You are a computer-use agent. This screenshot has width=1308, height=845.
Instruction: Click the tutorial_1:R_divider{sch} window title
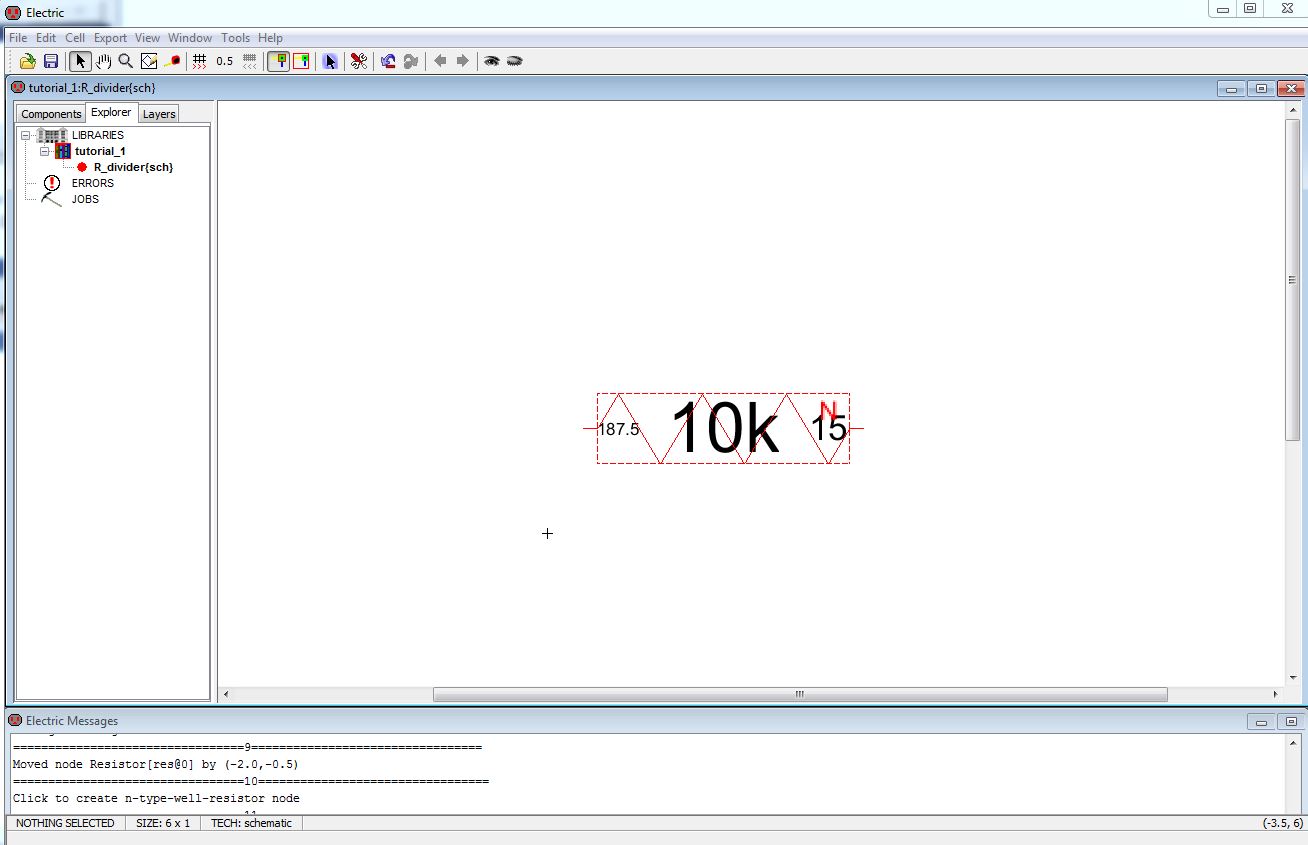coord(92,88)
